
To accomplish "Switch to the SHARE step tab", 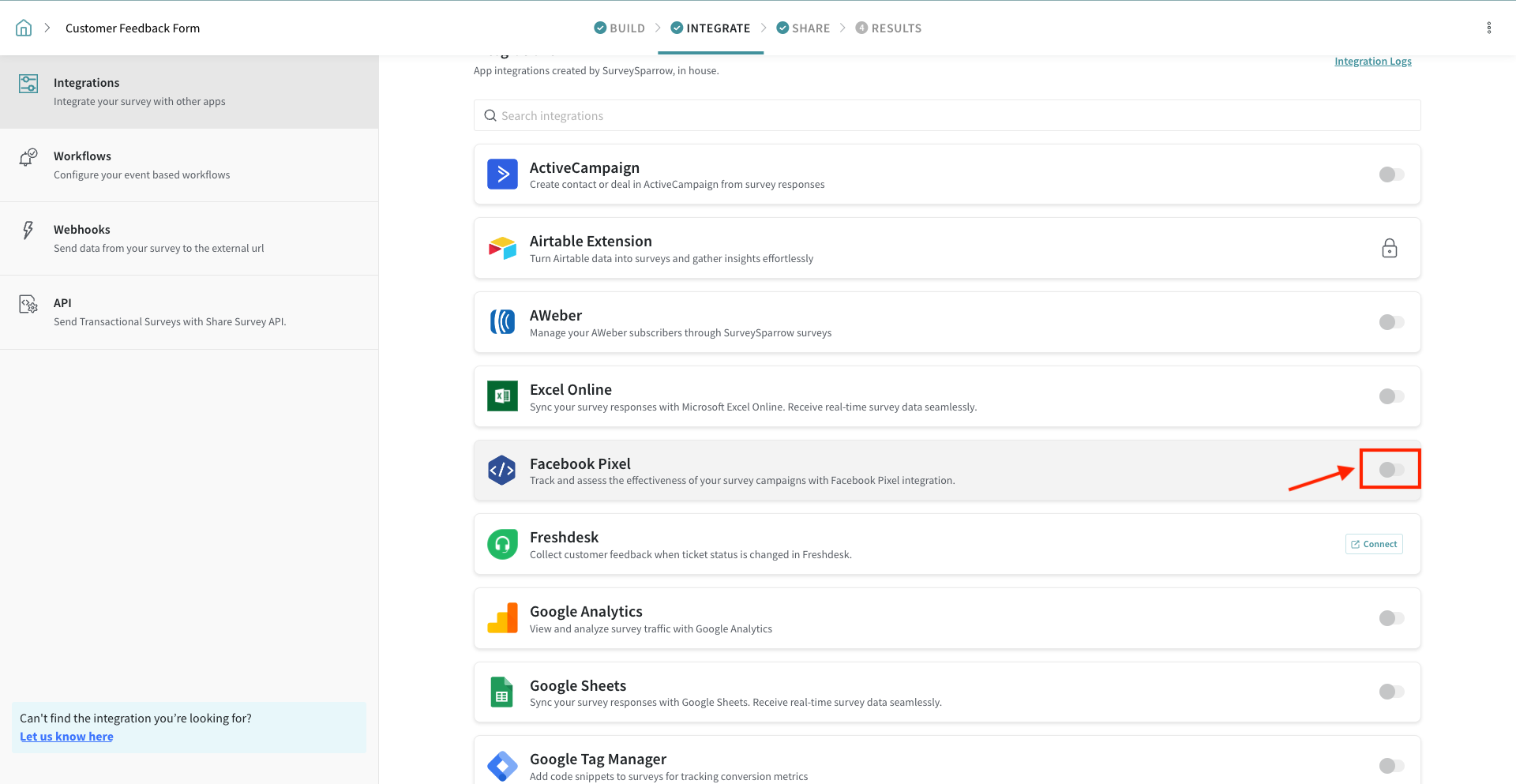I will [803, 28].
